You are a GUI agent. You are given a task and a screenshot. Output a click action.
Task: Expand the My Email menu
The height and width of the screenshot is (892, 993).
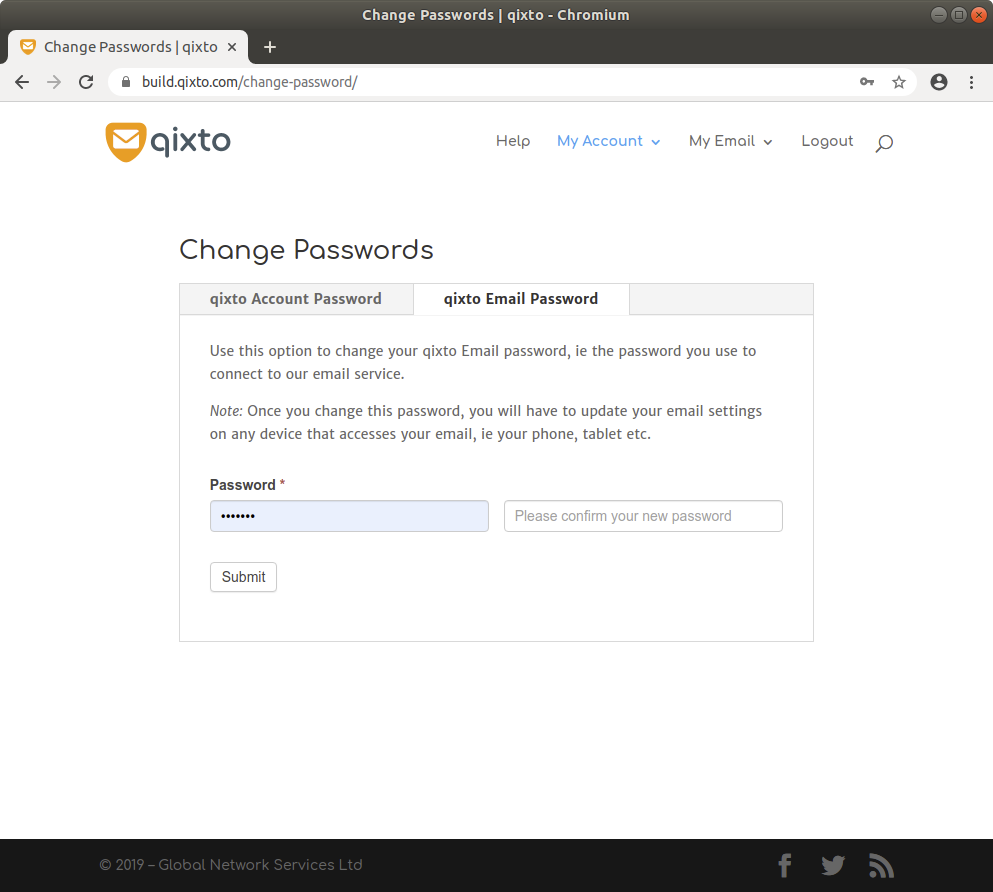tap(731, 141)
